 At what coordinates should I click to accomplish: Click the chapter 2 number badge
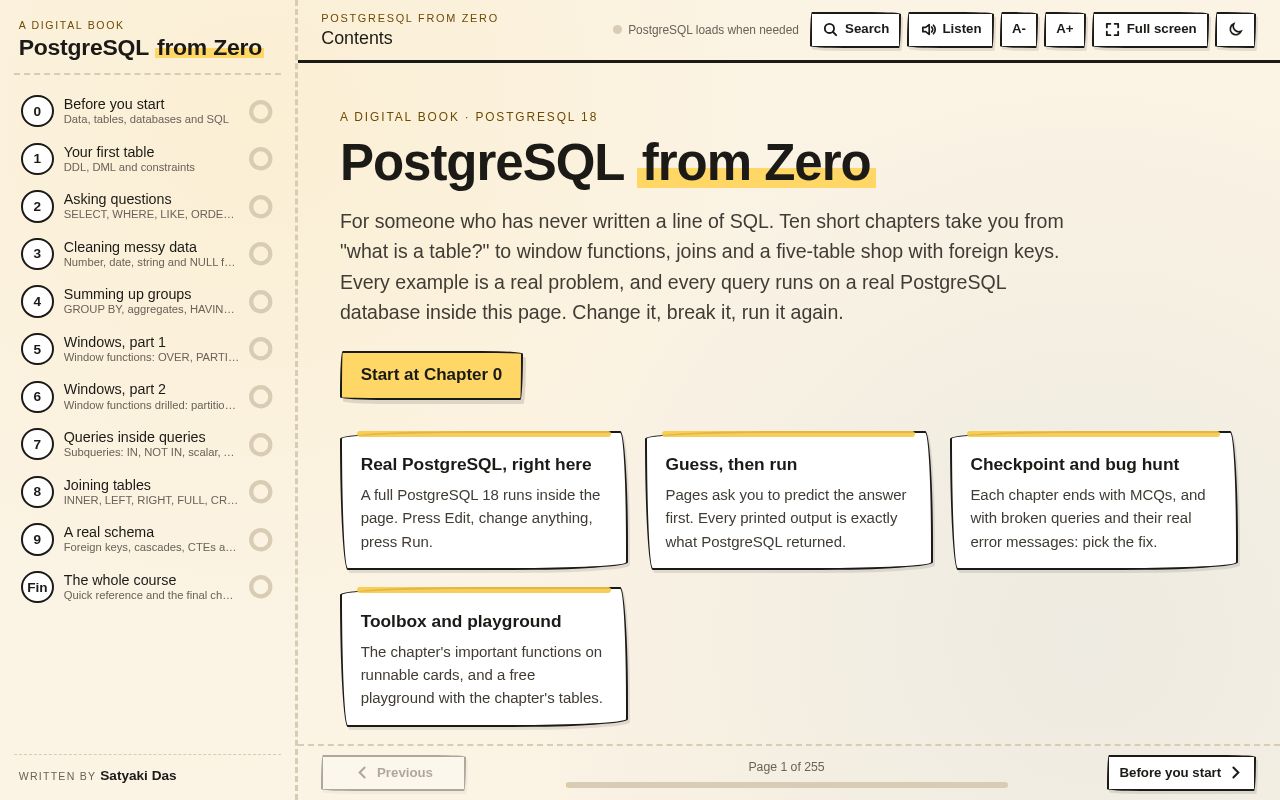tap(37, 206)
